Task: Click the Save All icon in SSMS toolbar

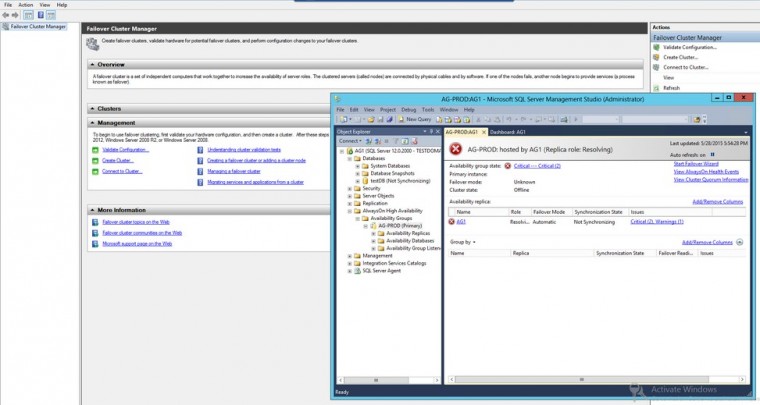Action: click(x=389, y=119)
